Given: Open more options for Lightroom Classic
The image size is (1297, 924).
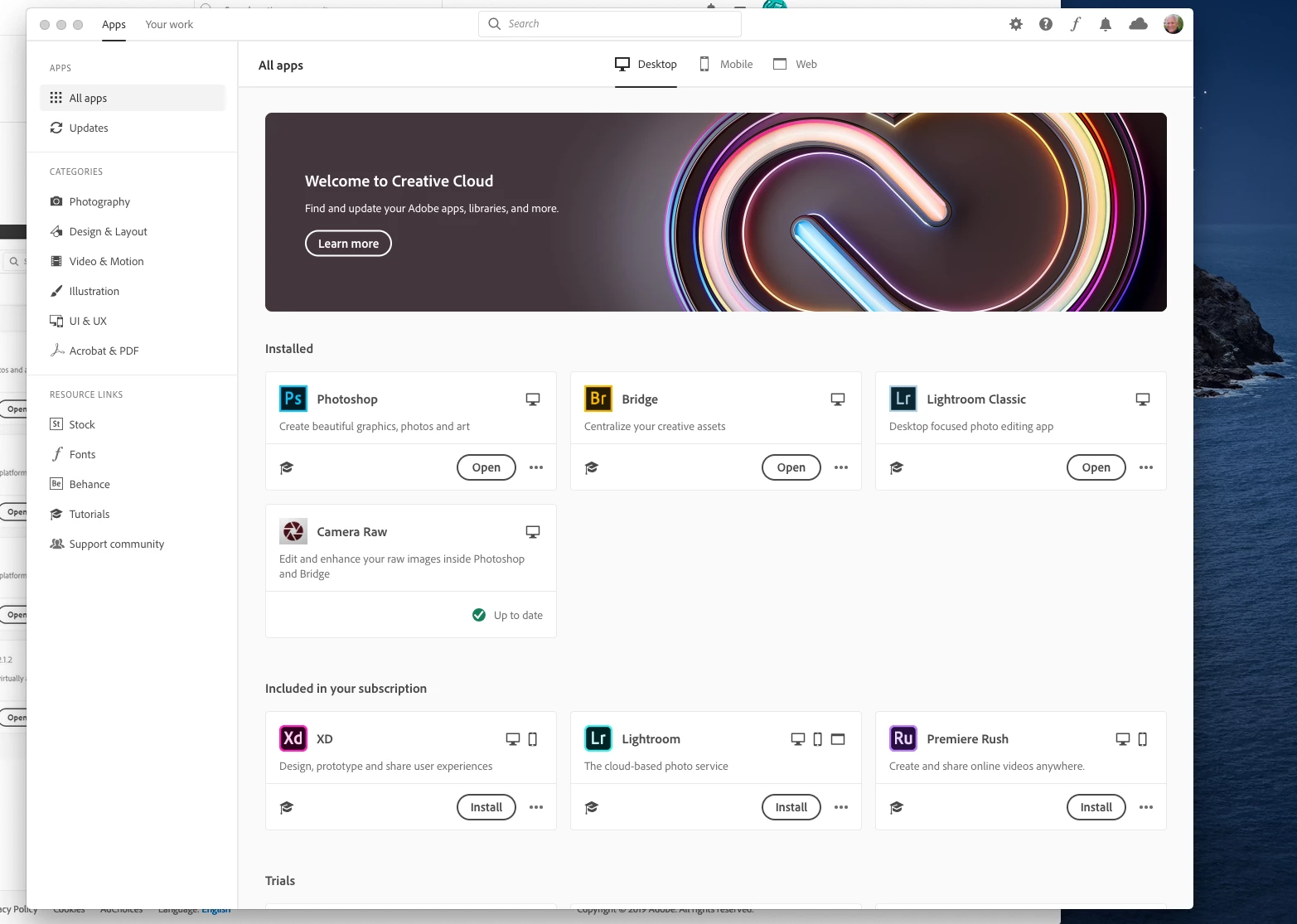Looking at the screenshot, I should click(x=1146, y=467).
